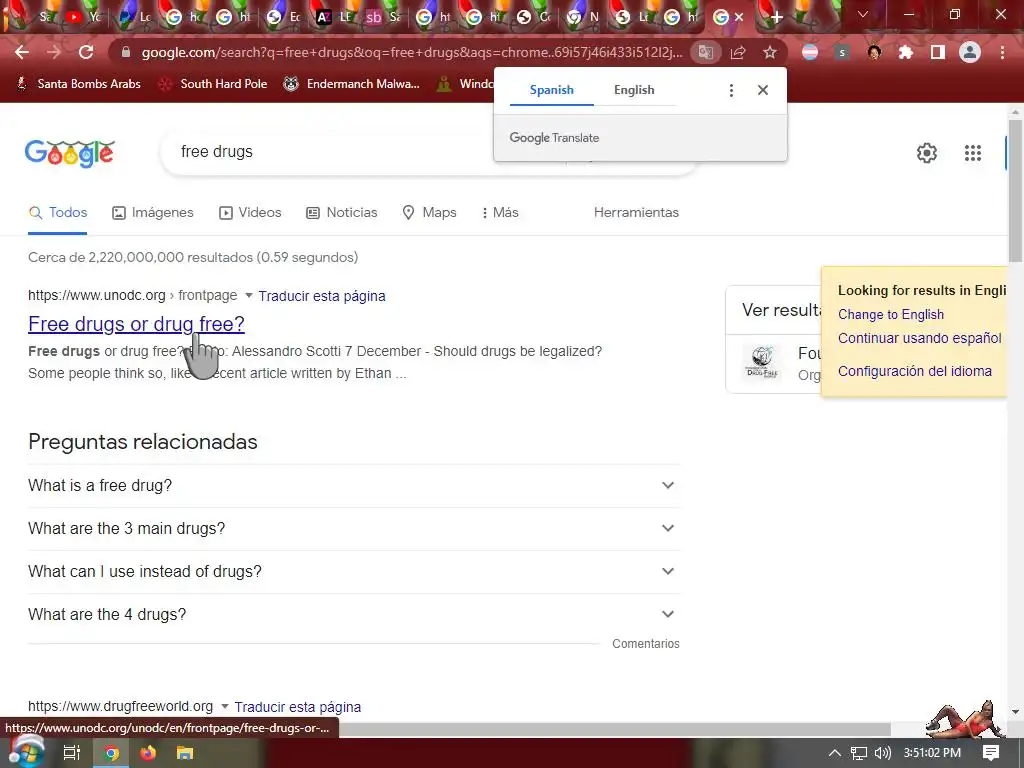Open Google search settings gear
This screenshot has height=768, width=1024.
[x=927, y=153]
